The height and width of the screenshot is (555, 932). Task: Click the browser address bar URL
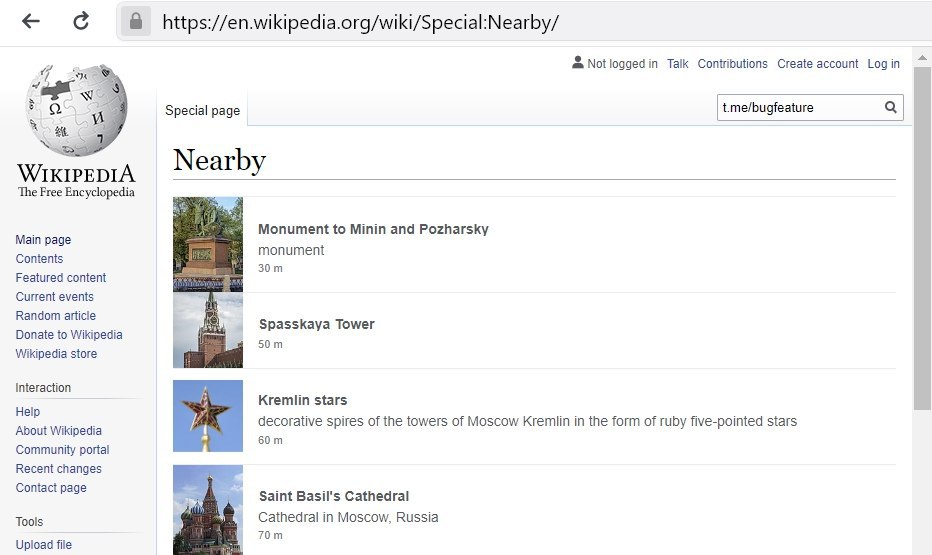pos(360,22)
